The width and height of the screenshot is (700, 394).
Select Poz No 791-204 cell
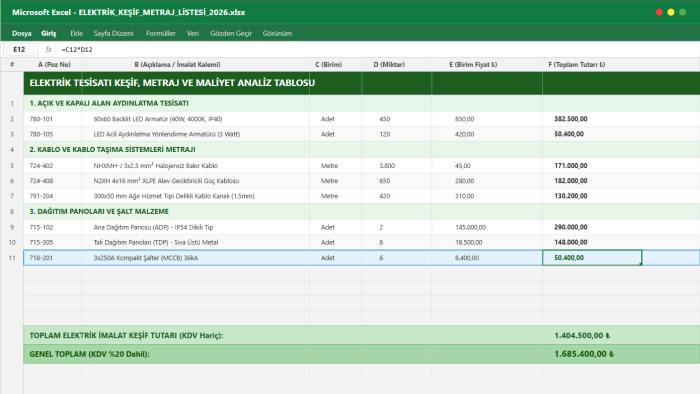[41, 196]
